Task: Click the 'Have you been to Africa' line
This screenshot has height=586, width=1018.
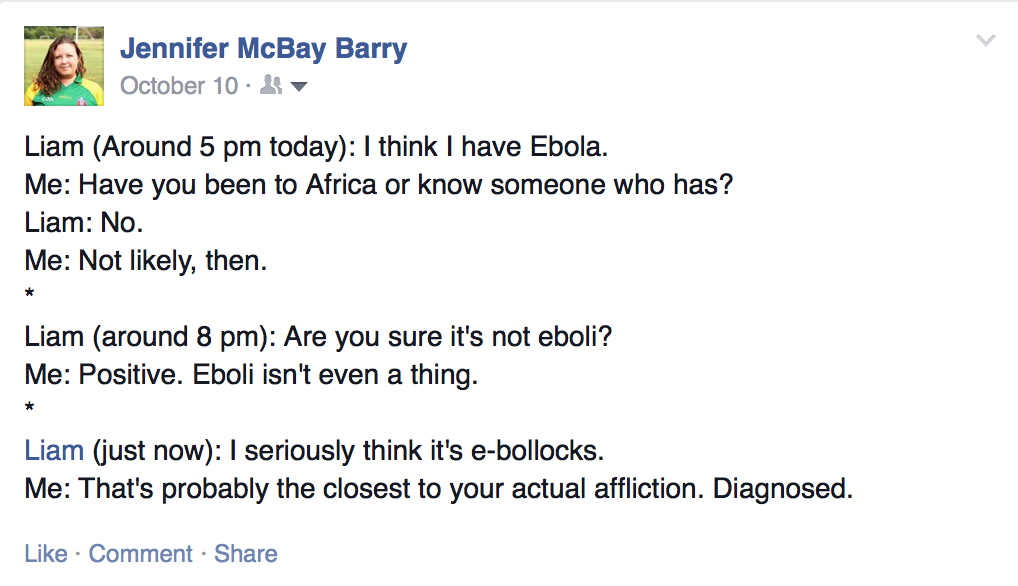Action: [378, 185]
